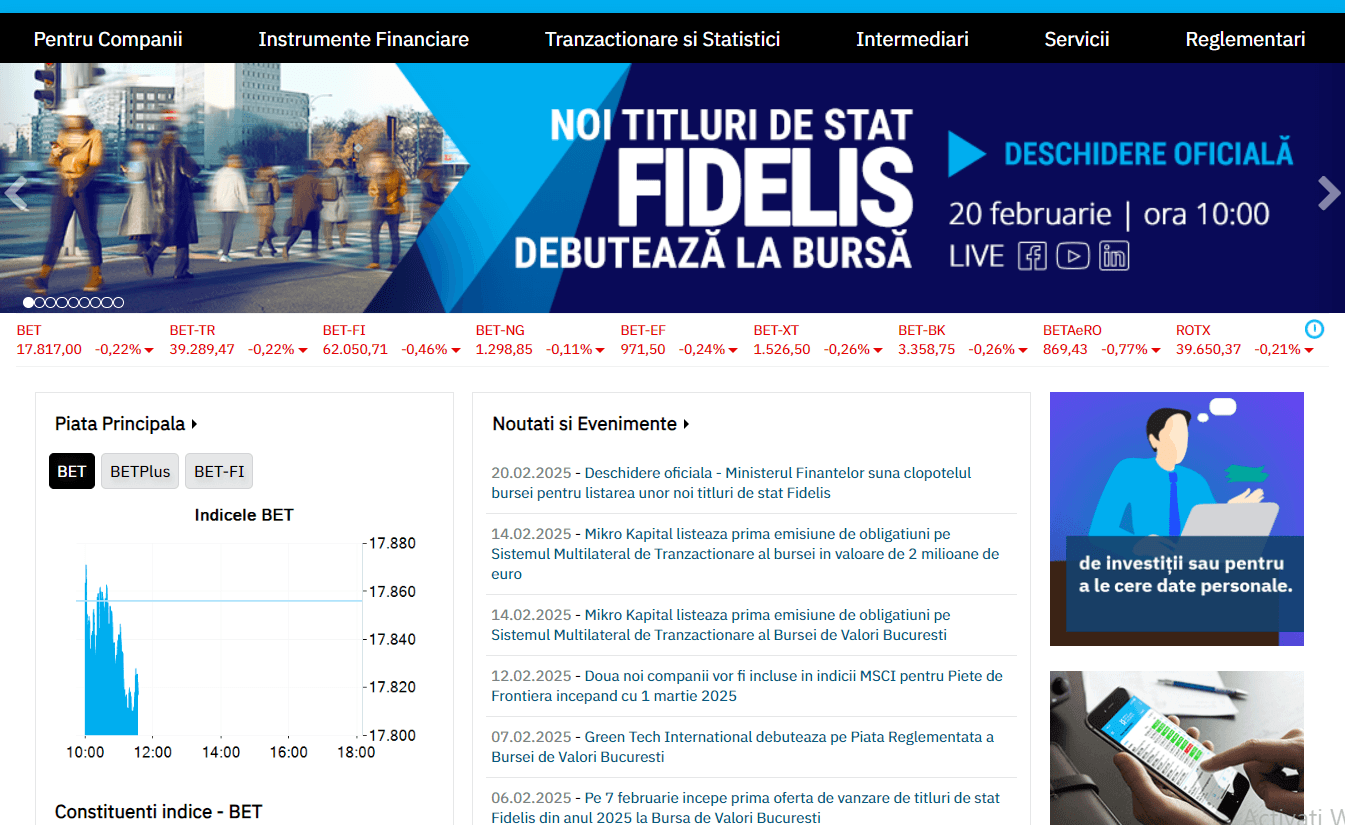The image size is (1345, 825).
Task: Expand Noutati si Evenimente section arrow
Action: (686, 424)
